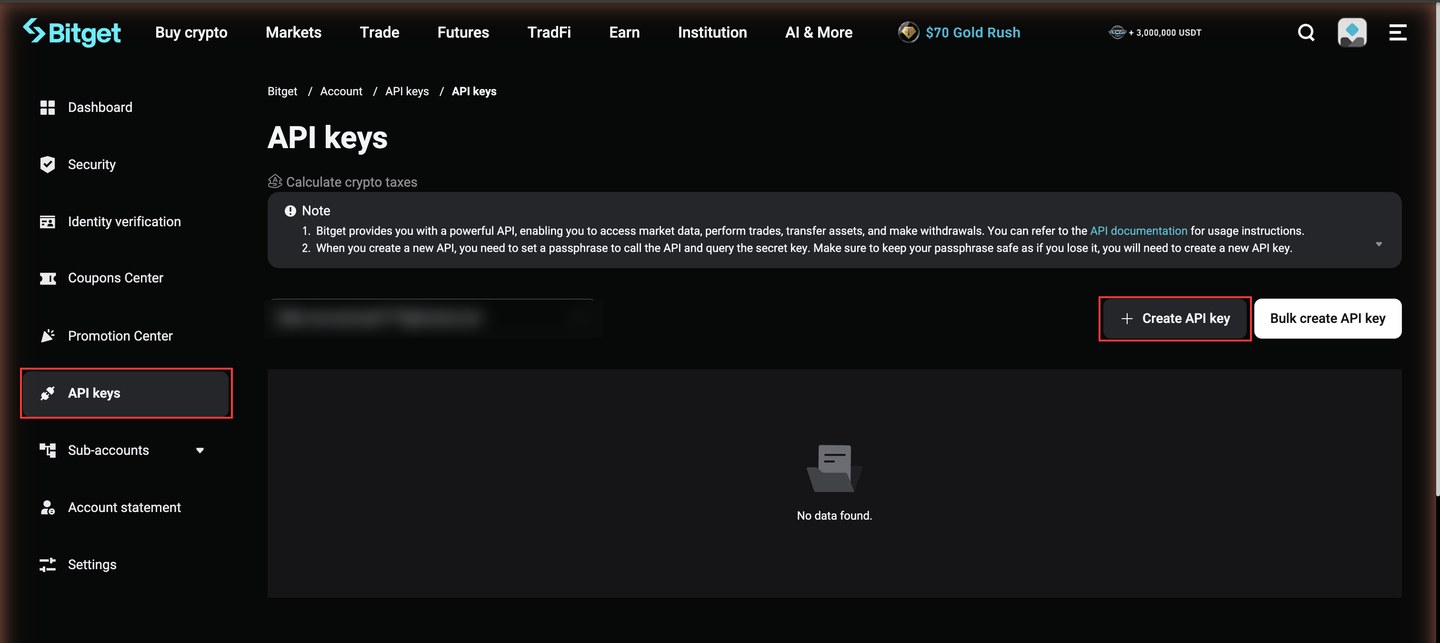
Task: Open the user profile avatar
Action: pyautogui.click(x=1352, y=32)
